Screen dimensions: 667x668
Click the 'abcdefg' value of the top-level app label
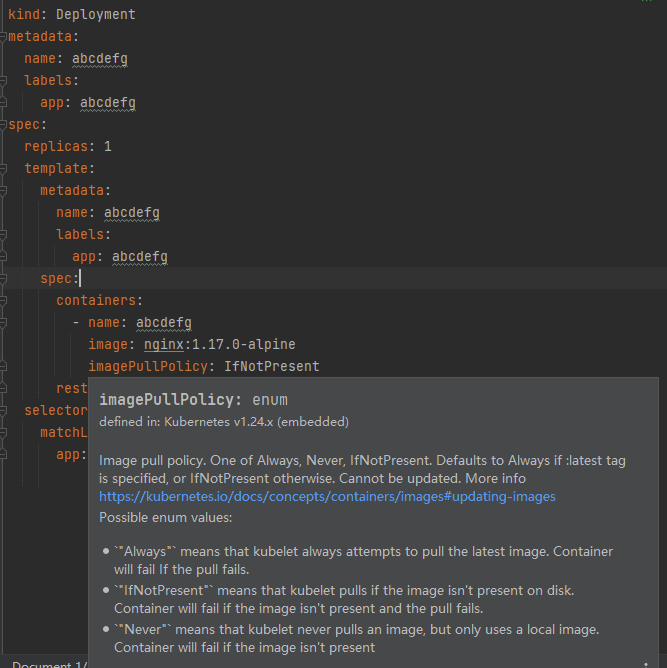tap(108, 103)
